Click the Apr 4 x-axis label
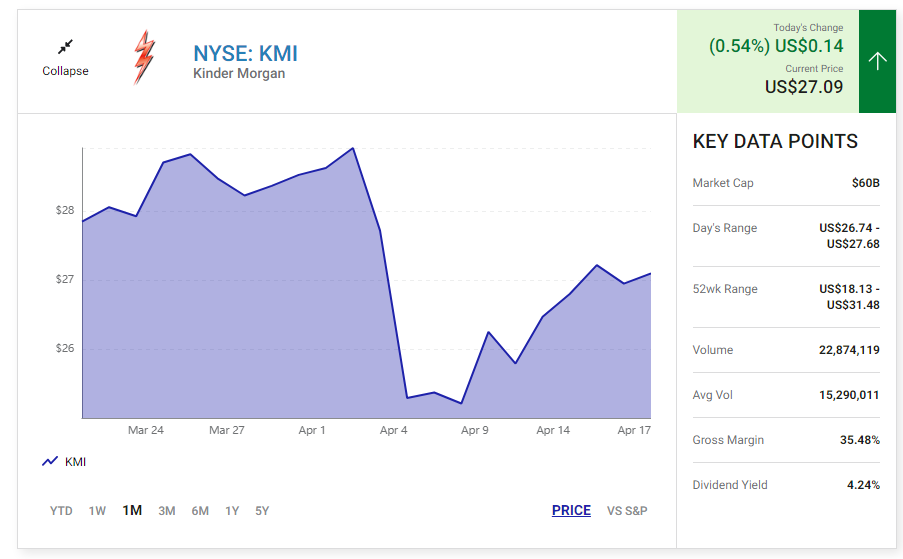This screenshot has width=903, height=559. [x=393, y=430]
